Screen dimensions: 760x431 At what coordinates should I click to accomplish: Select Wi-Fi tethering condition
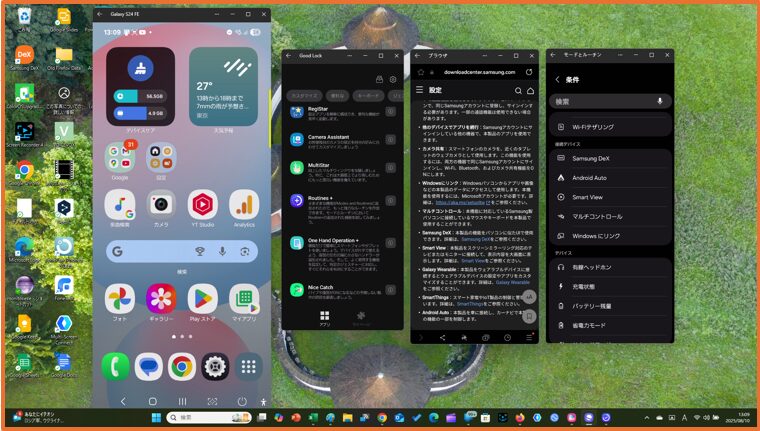[x=611, y=127]
